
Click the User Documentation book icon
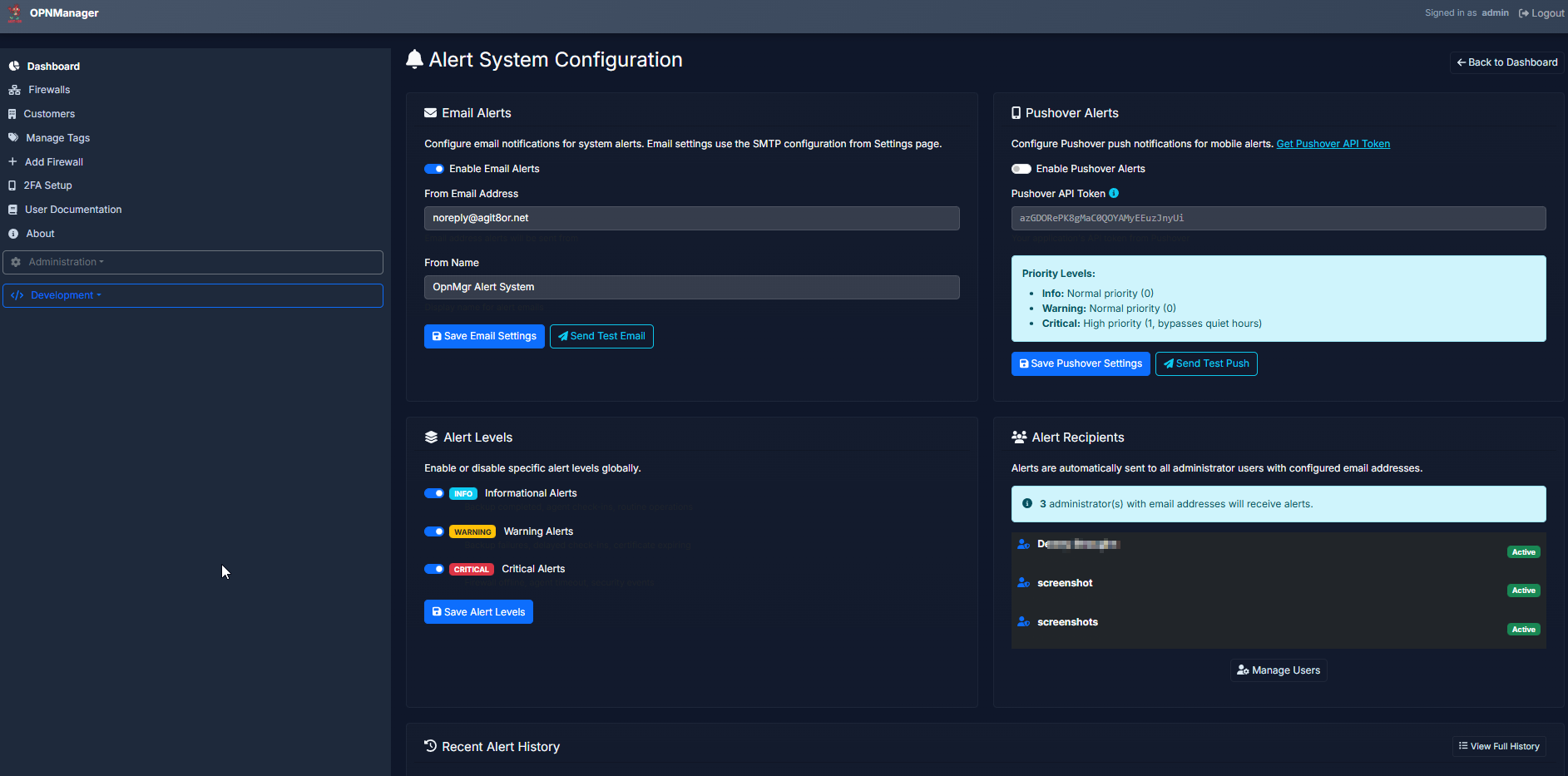(x=13, y=210)
